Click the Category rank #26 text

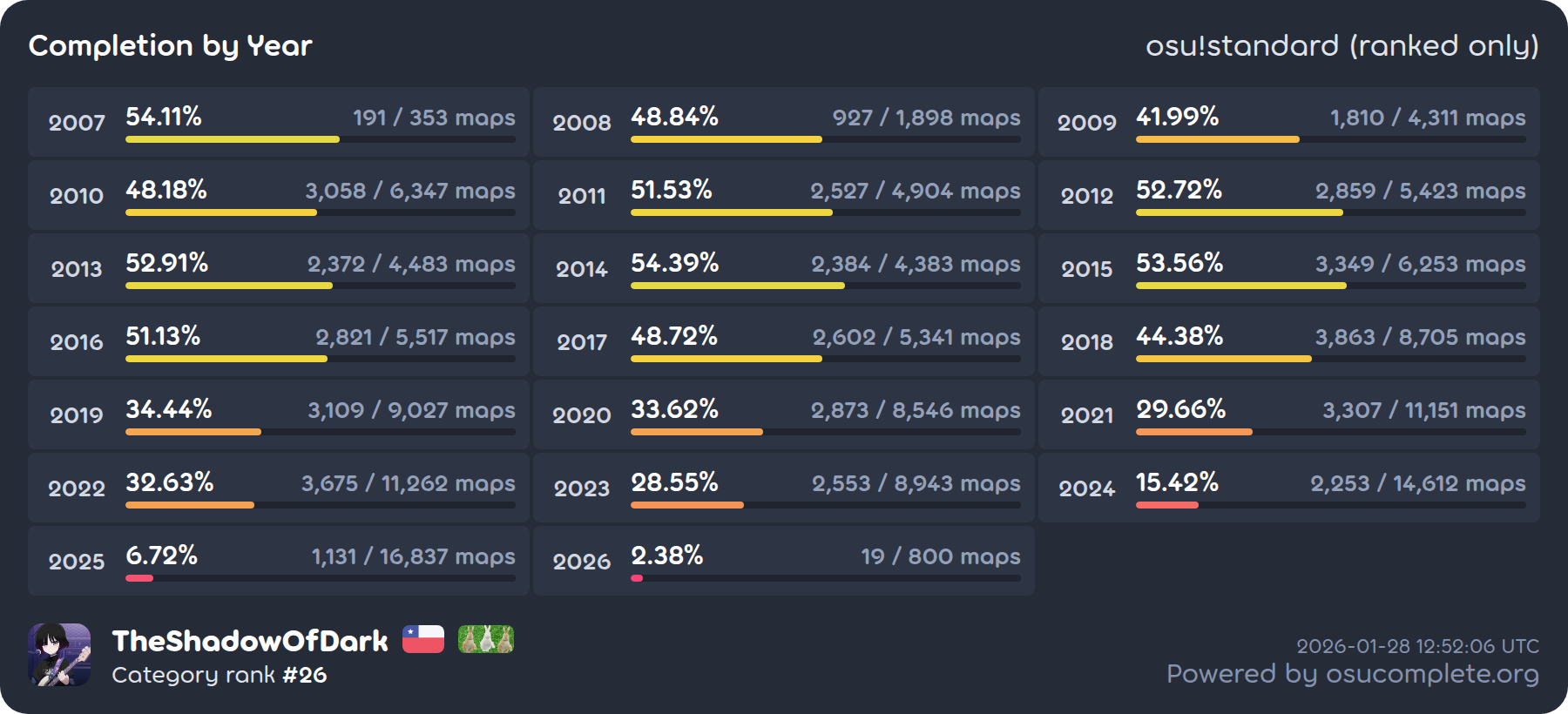coord(220,675)
